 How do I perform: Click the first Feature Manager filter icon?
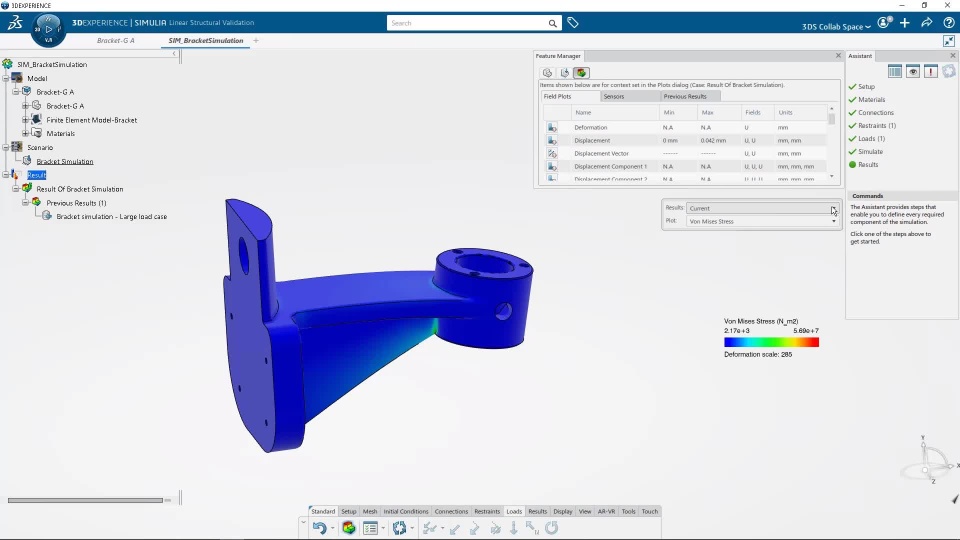547,73
